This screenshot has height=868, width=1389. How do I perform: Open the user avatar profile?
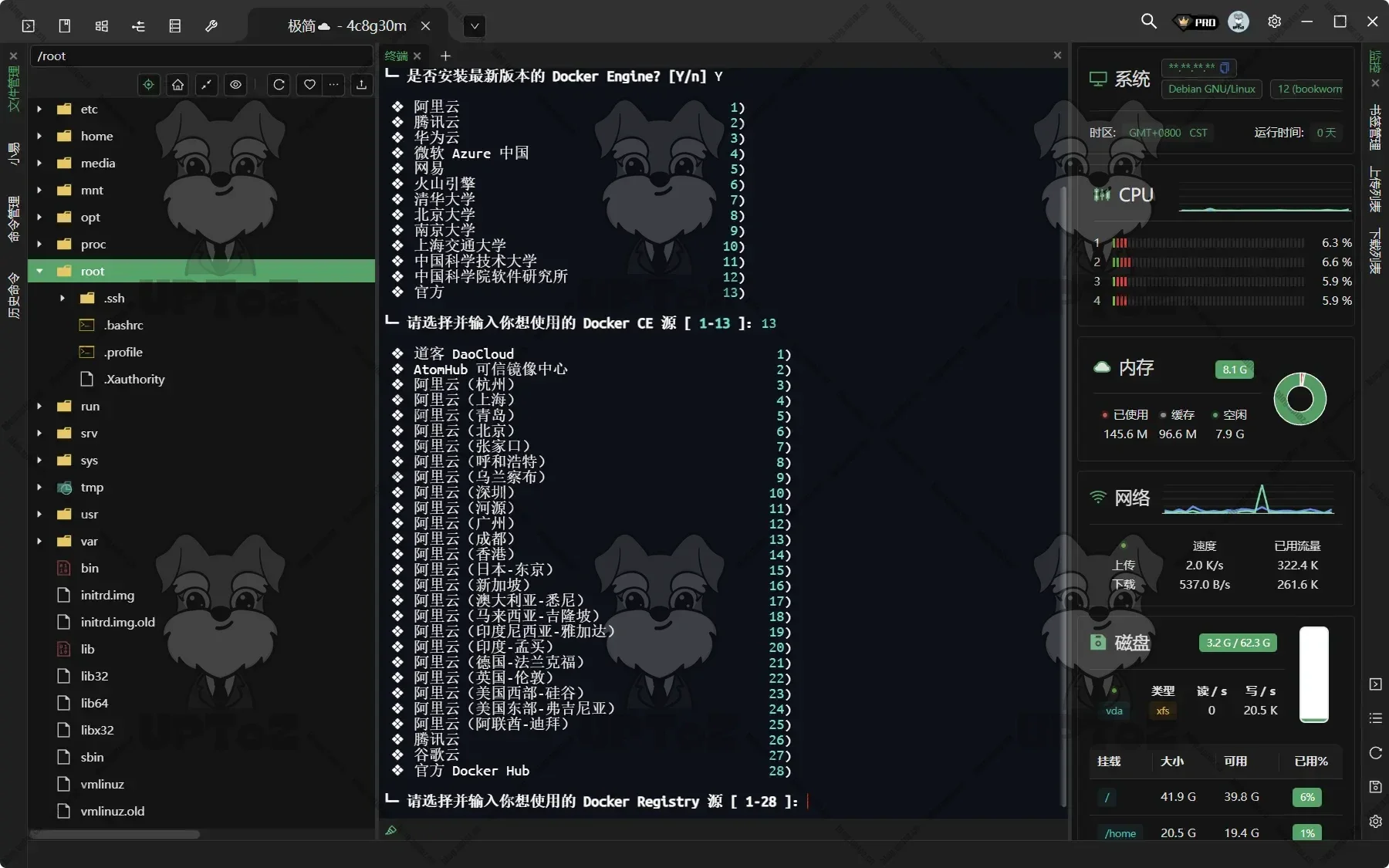pyautogui.click(x=1239, y=22)
